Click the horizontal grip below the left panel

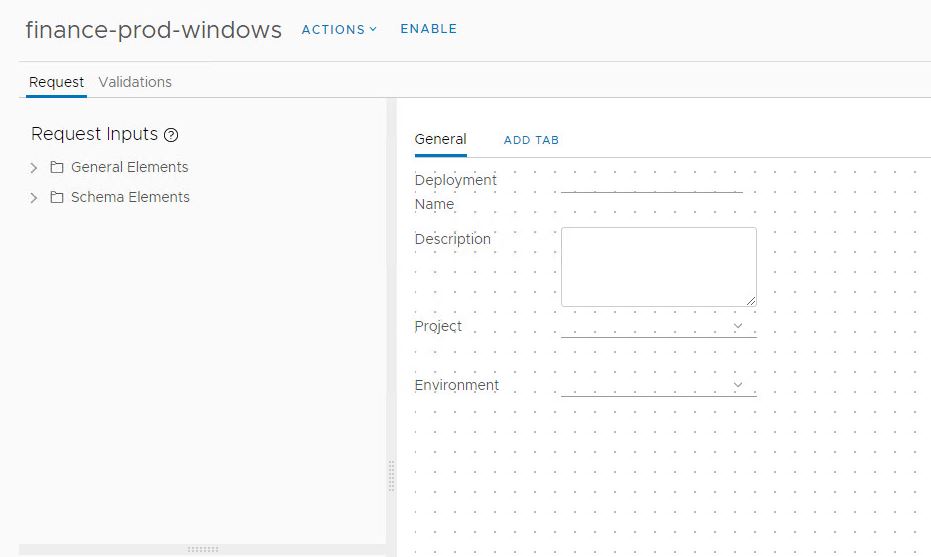point(202,549)
